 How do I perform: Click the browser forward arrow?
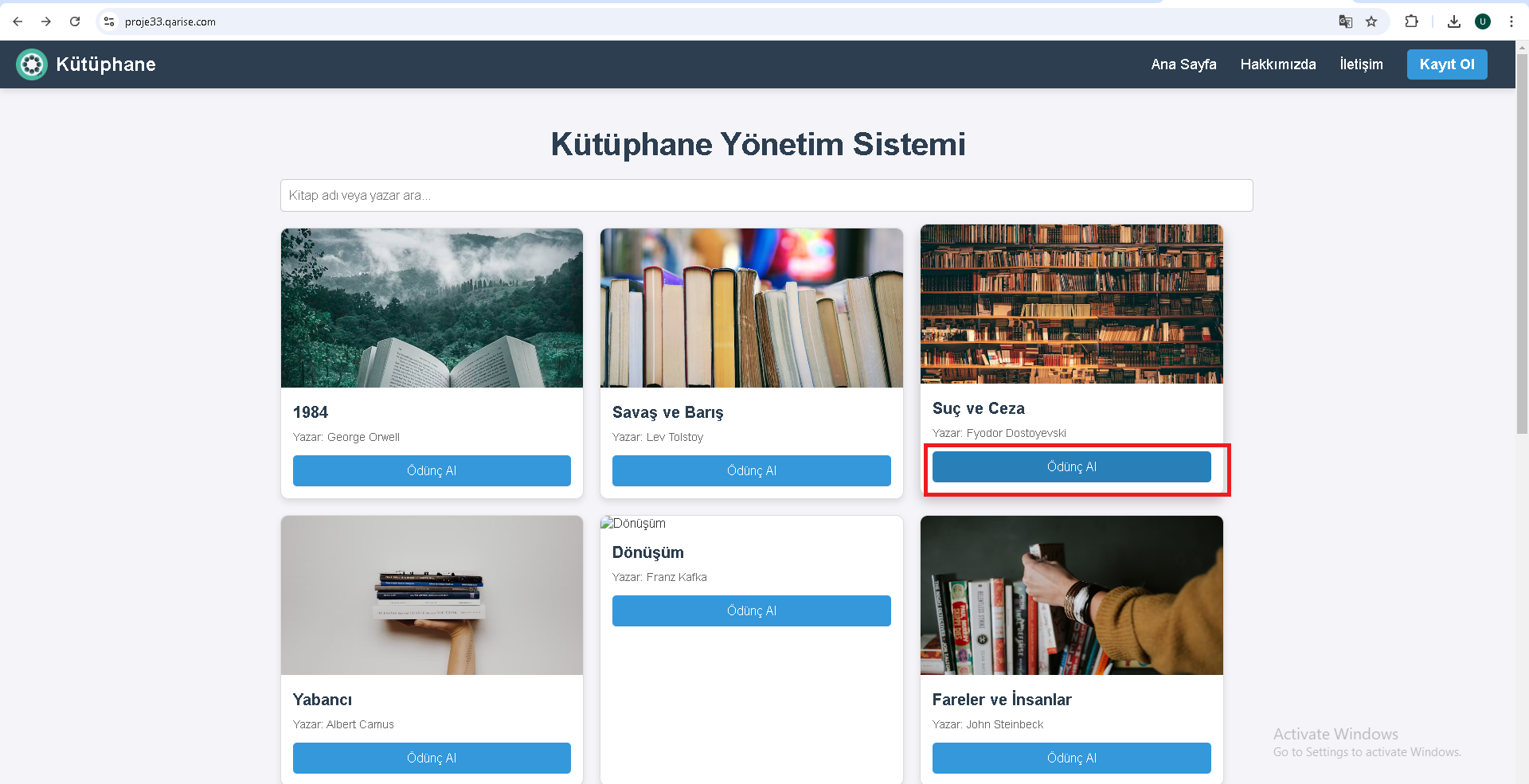pos(46,21)
